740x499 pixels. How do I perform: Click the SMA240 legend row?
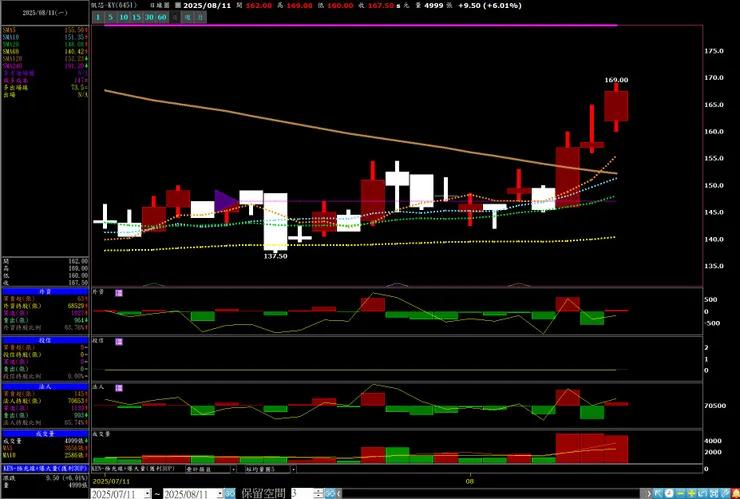click(45, 66)
